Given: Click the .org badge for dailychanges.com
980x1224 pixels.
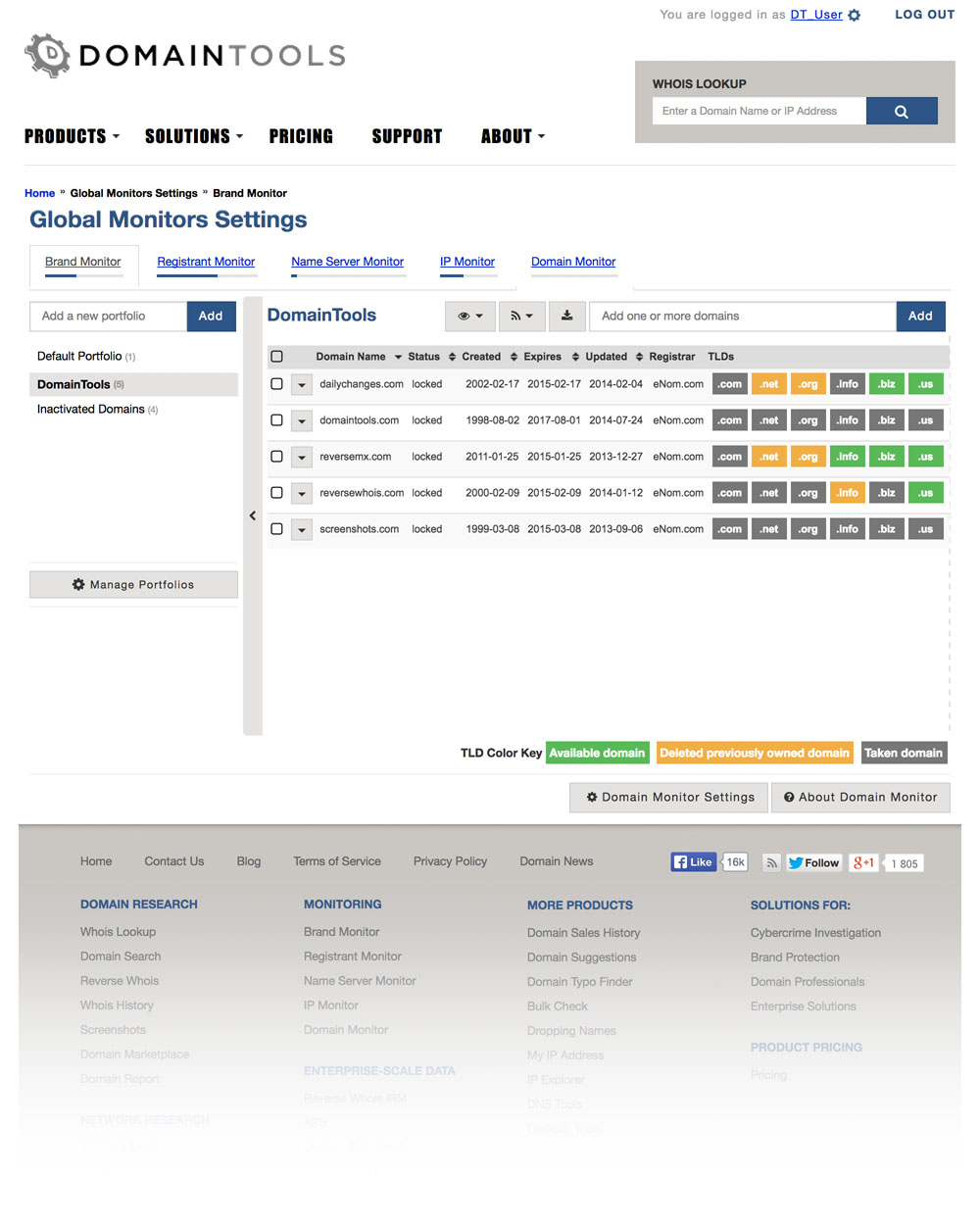Looking at the screenshot, I should 808,384.
